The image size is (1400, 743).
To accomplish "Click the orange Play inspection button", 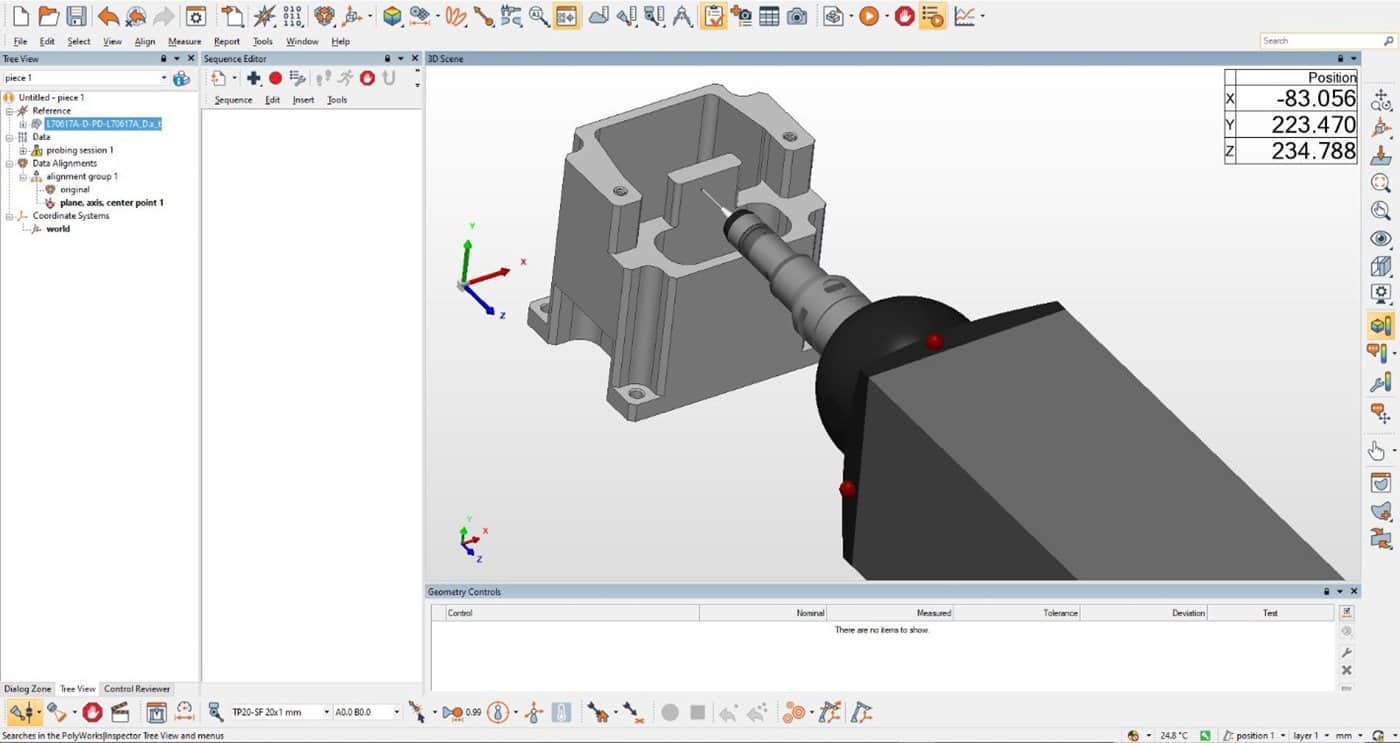I will tap(868, 16).
